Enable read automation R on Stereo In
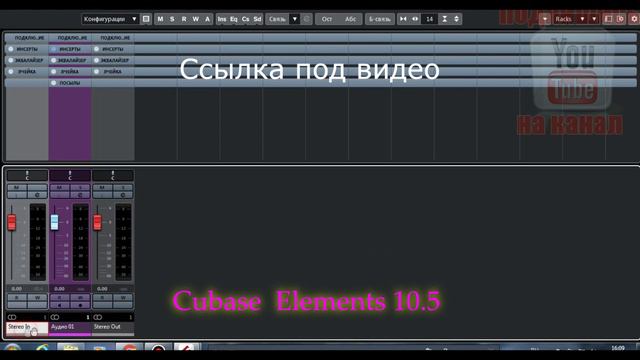The width and height of the screenshot is (640, 360). pyautogui.click(x=17, y=298)
